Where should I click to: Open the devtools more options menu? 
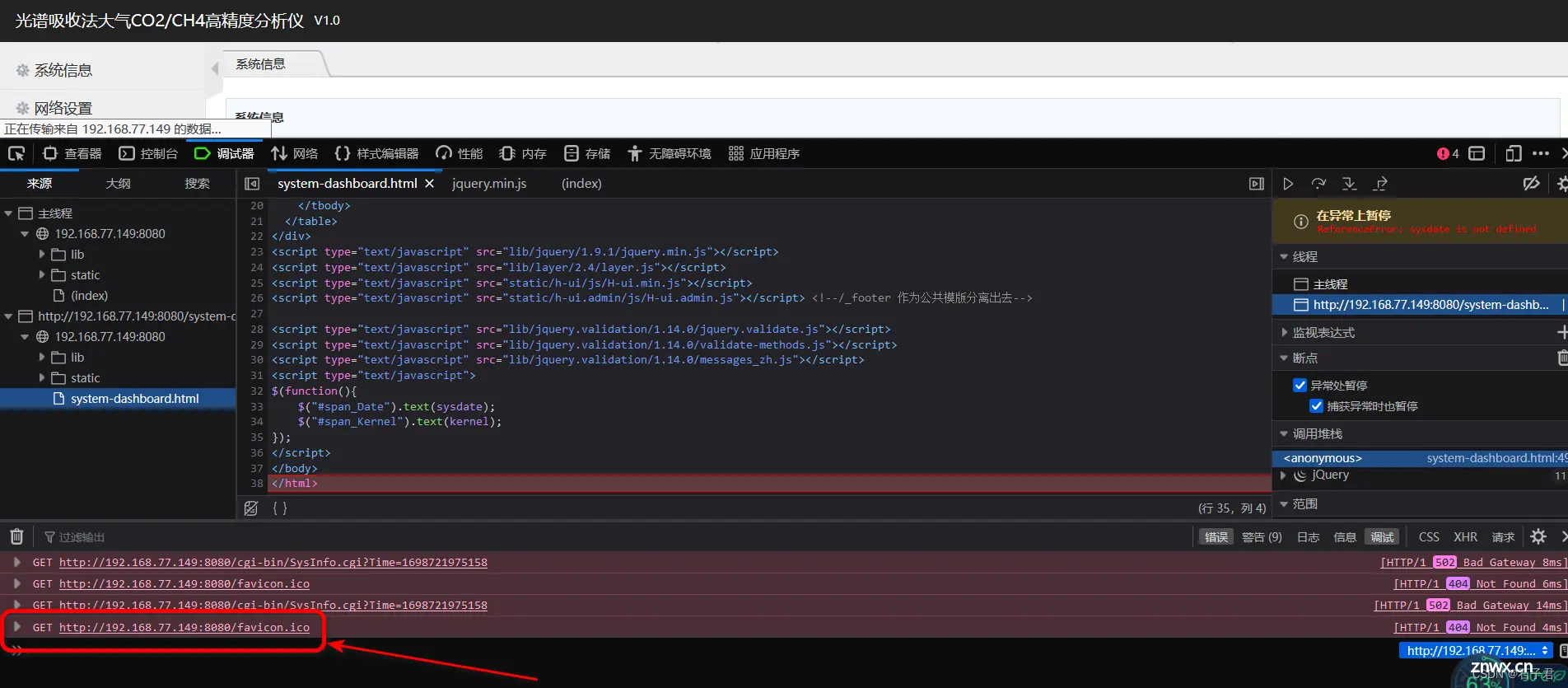coord(1541,153)
